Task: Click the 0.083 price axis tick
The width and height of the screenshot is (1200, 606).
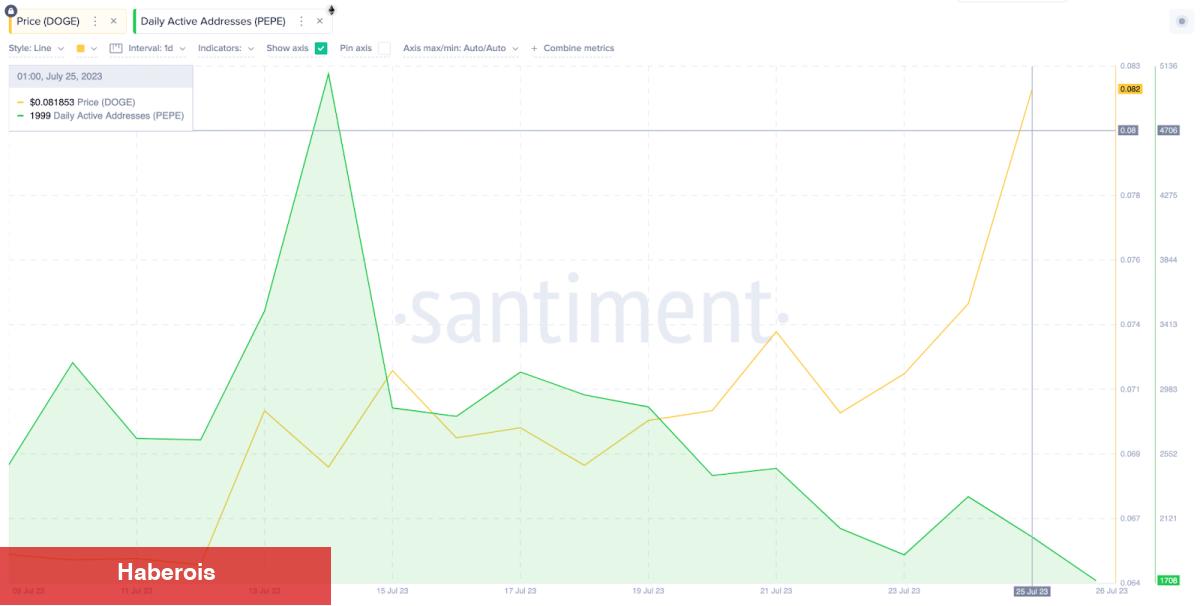Action: 1130,66
